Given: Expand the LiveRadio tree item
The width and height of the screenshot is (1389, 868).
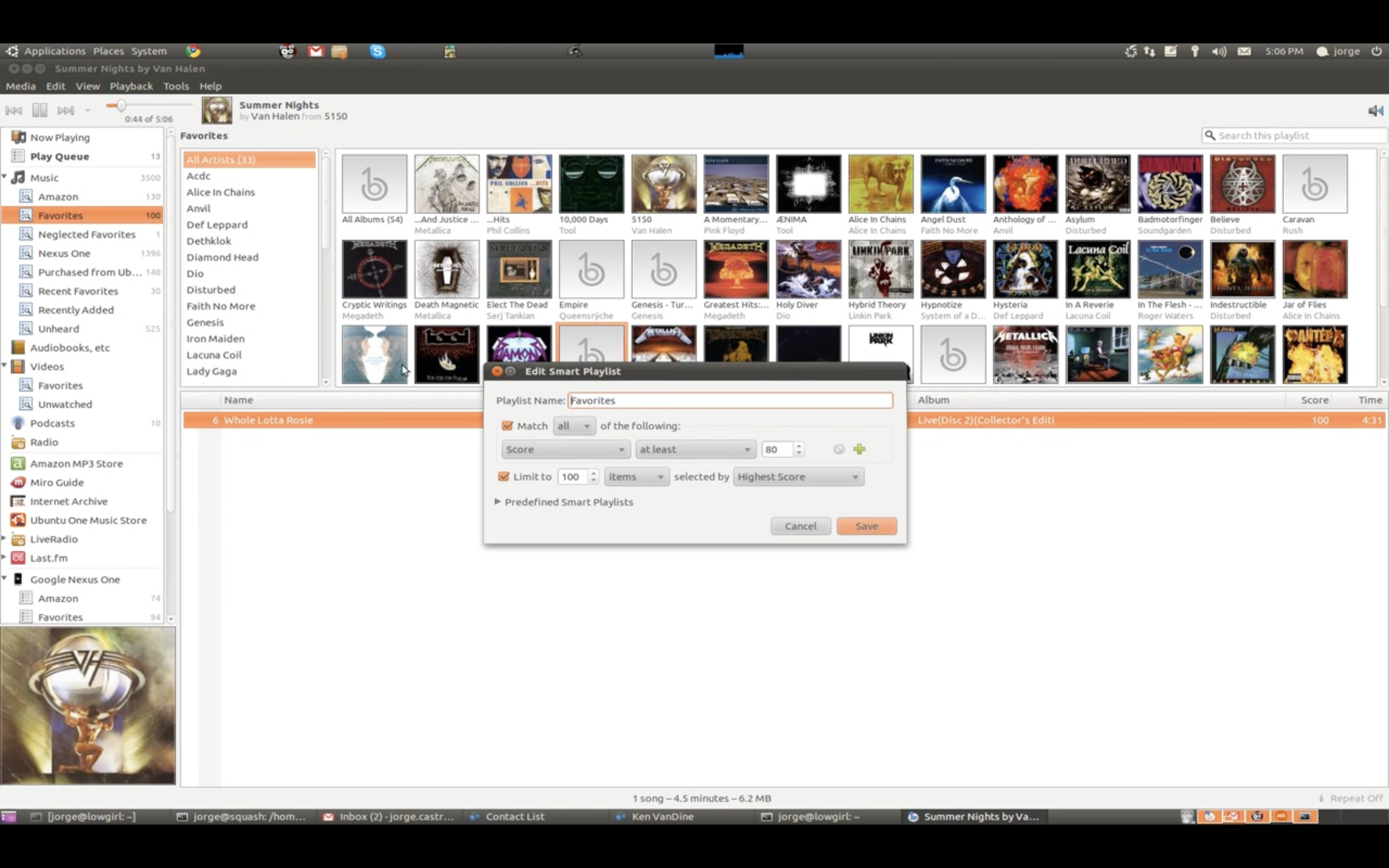Looking at the screenshot, I should (4, 538).
